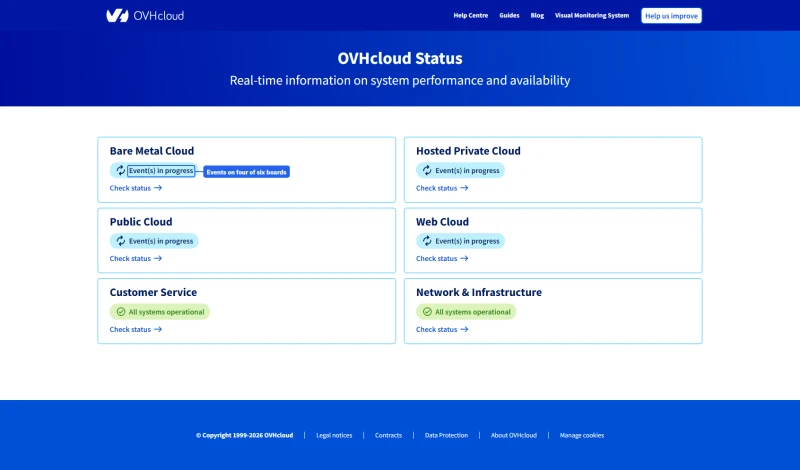
Task: Check status of Customer Service
Action: [x=136, y=330]
